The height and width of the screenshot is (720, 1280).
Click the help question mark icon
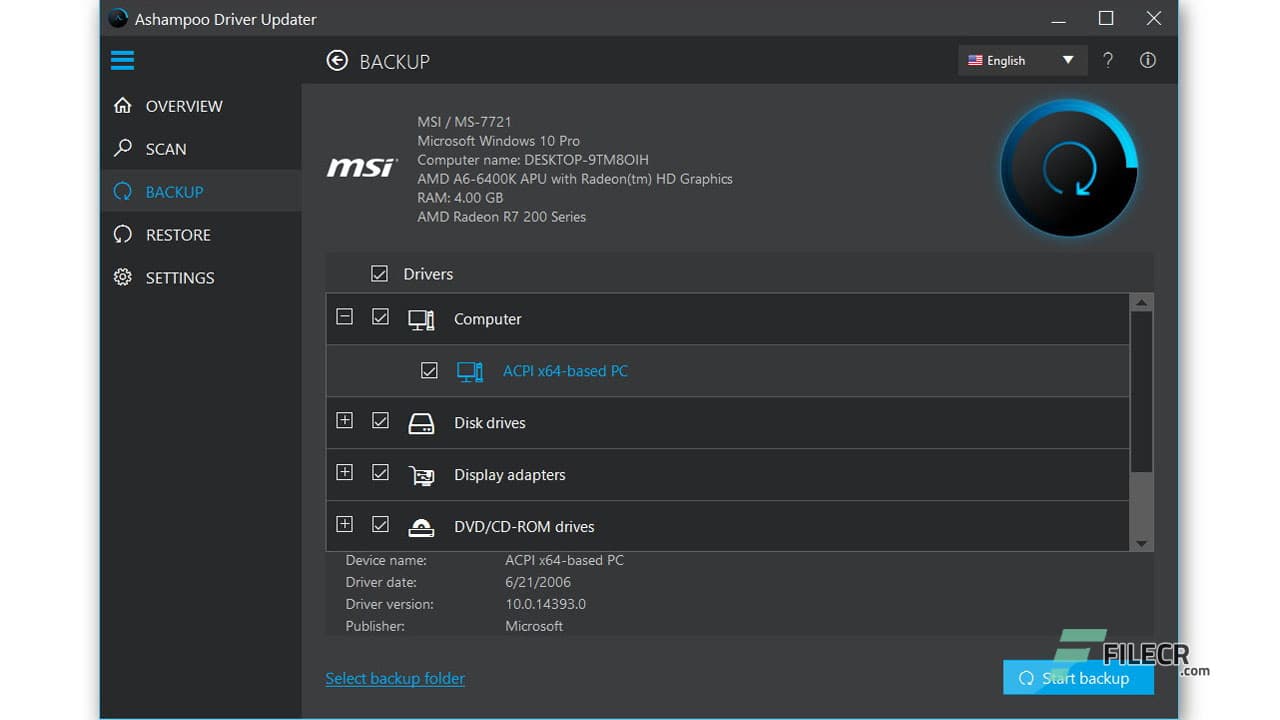tap(1107, 60)
